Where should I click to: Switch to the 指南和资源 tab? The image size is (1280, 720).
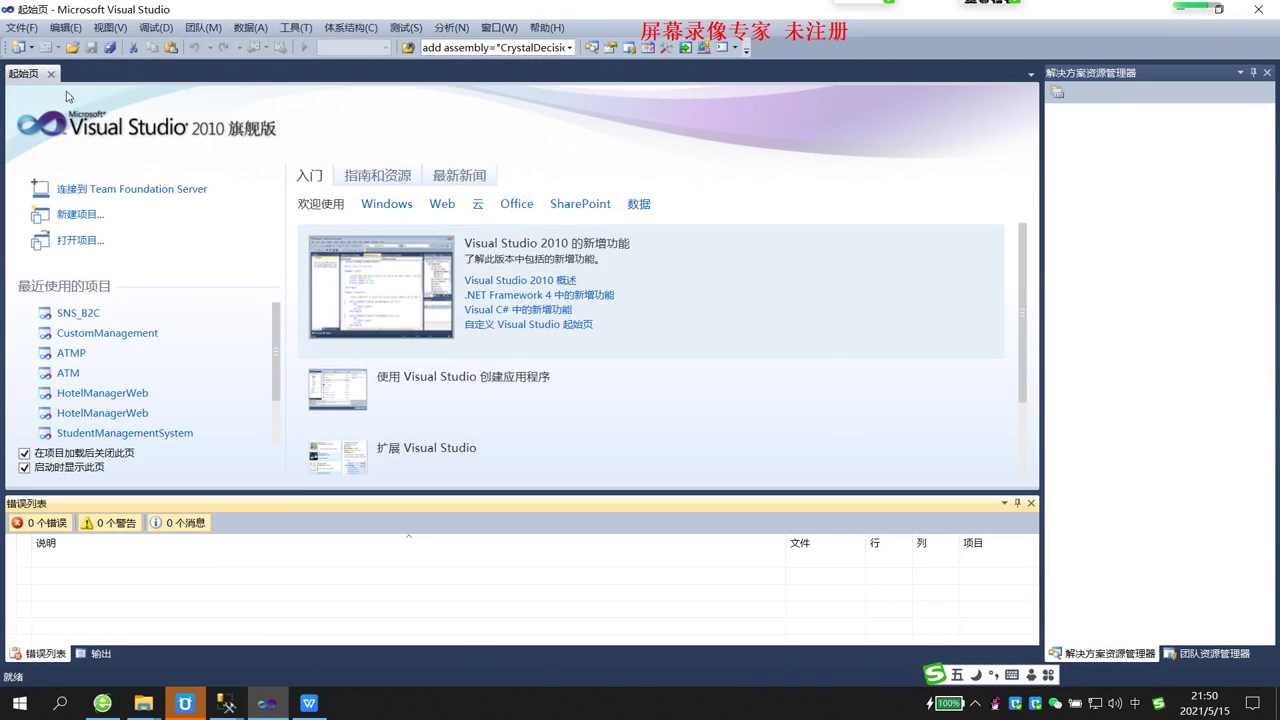[378, 175]
